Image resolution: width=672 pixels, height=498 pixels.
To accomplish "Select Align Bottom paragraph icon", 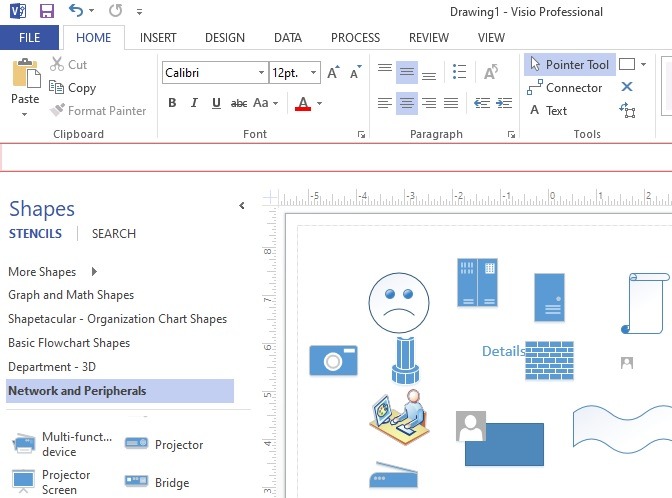I will (429, 75).
